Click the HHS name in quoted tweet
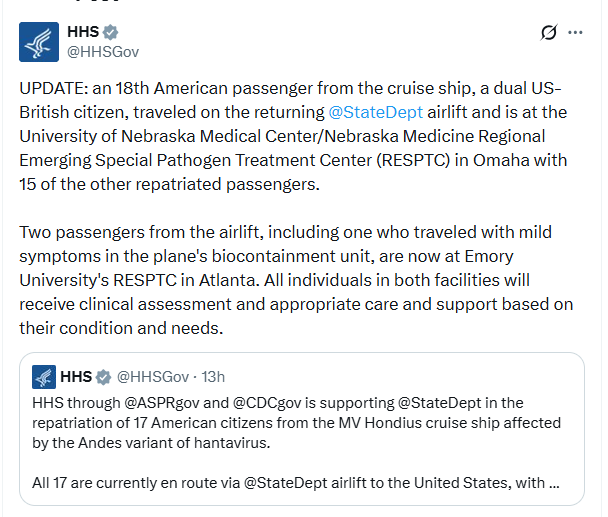This screenshot has height=517, width=608. tap(76, 377)
